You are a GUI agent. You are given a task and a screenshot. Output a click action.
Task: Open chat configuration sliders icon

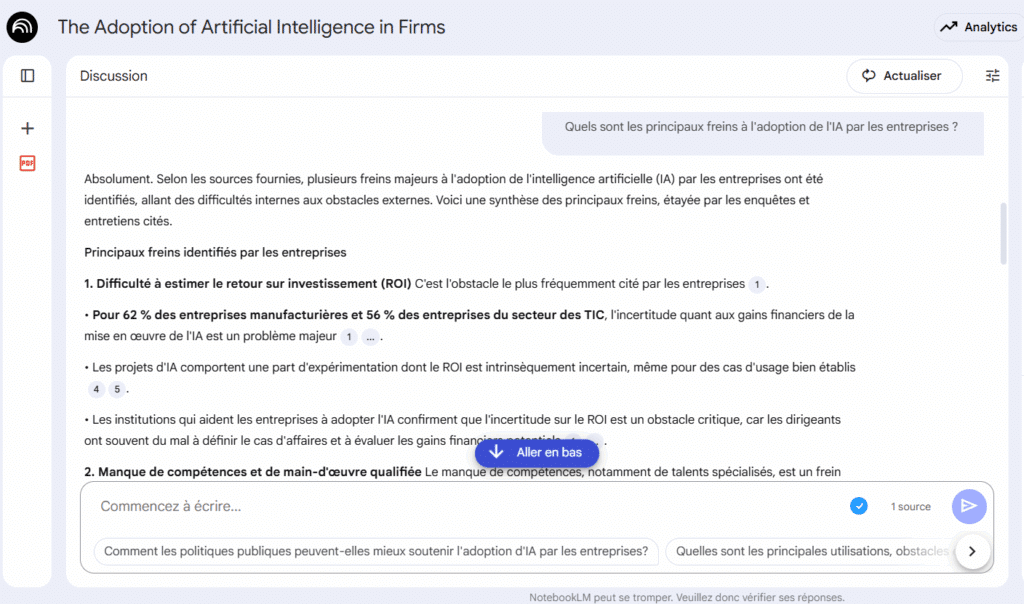(x=992, y=76)
